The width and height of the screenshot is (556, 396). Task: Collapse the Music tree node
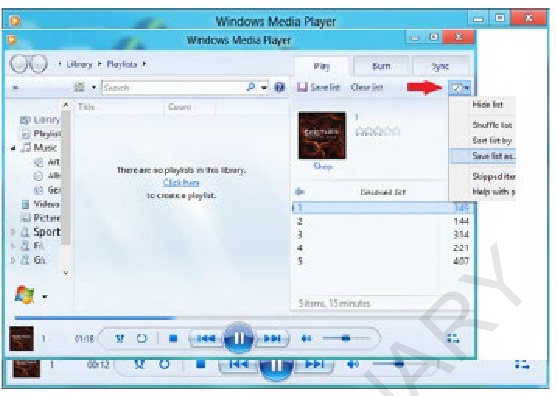tap(13, 148)
